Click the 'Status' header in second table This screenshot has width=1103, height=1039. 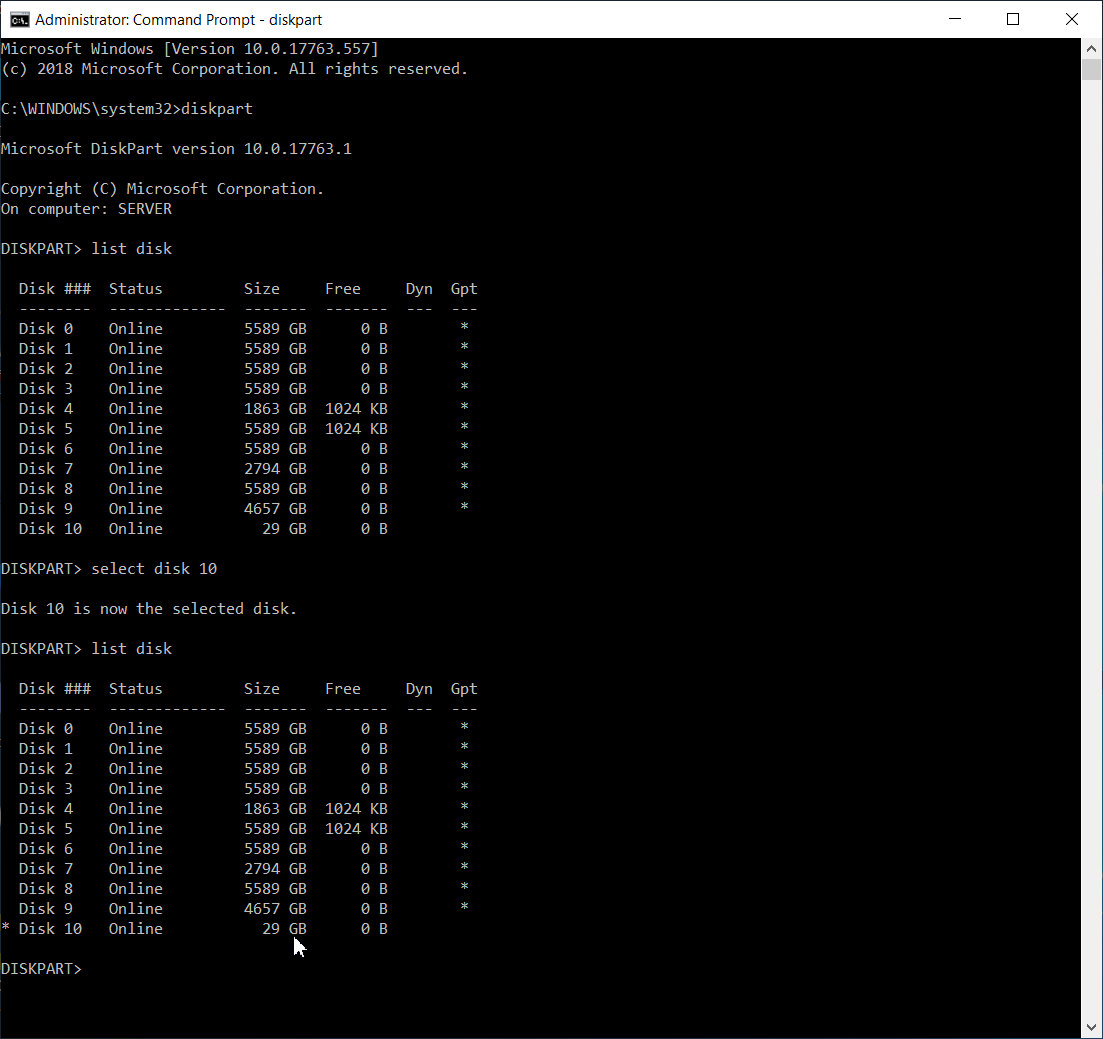click(135, 689)
